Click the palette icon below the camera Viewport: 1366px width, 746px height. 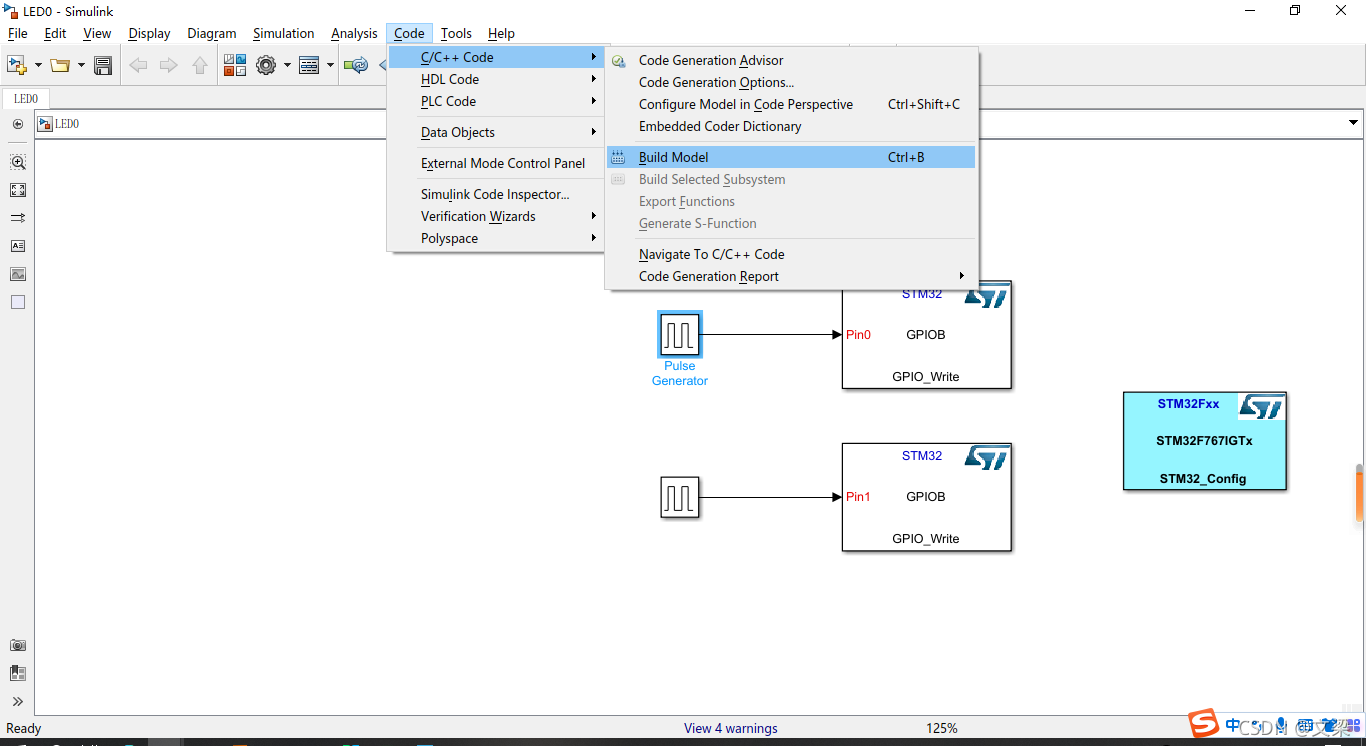[17, 673]
